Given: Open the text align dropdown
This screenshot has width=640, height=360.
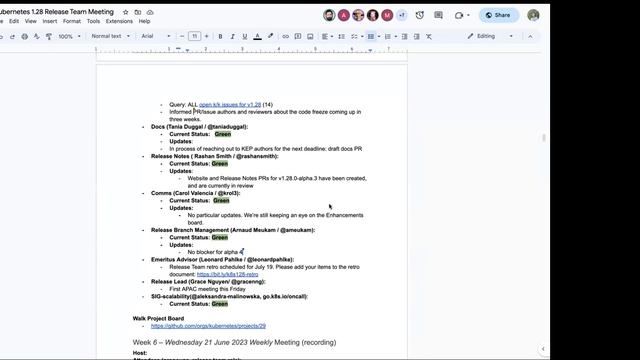Looking at the screenshot, I should [x=327, y=36].
